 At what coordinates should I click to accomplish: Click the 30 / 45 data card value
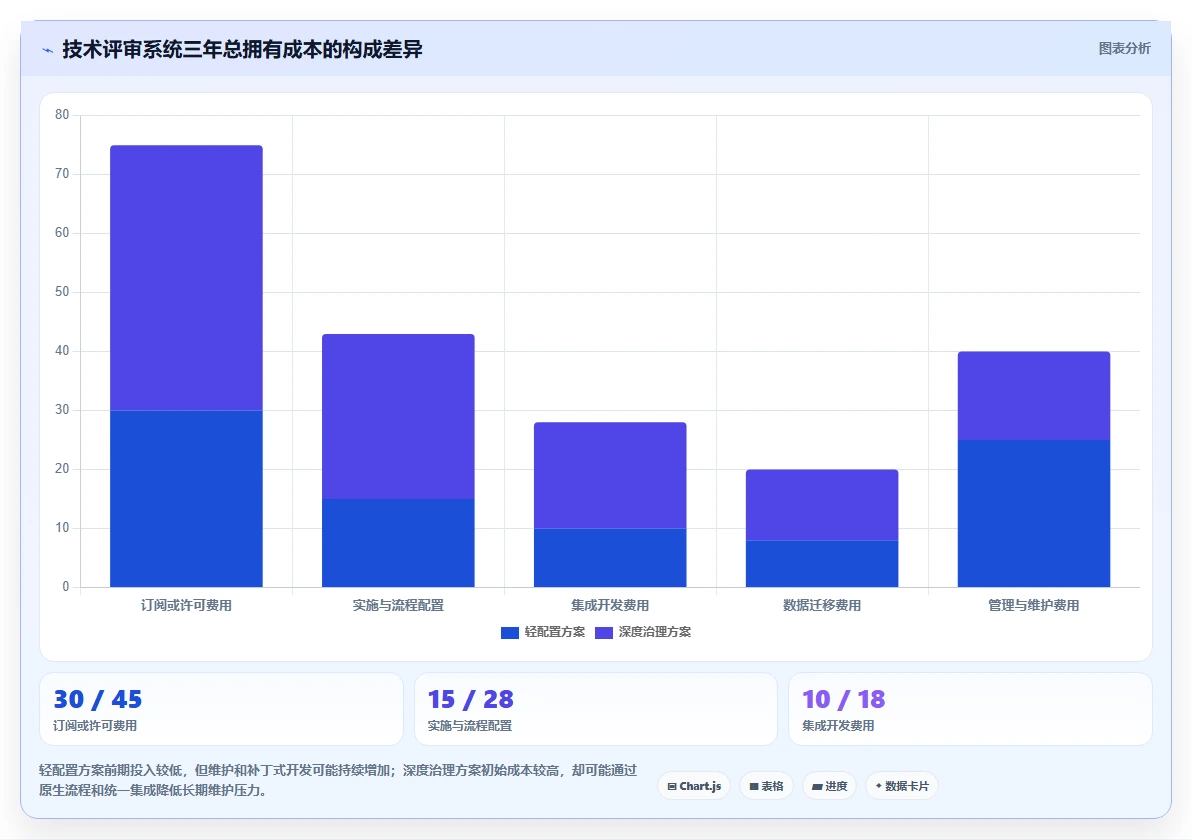click(x=97, y=699)
